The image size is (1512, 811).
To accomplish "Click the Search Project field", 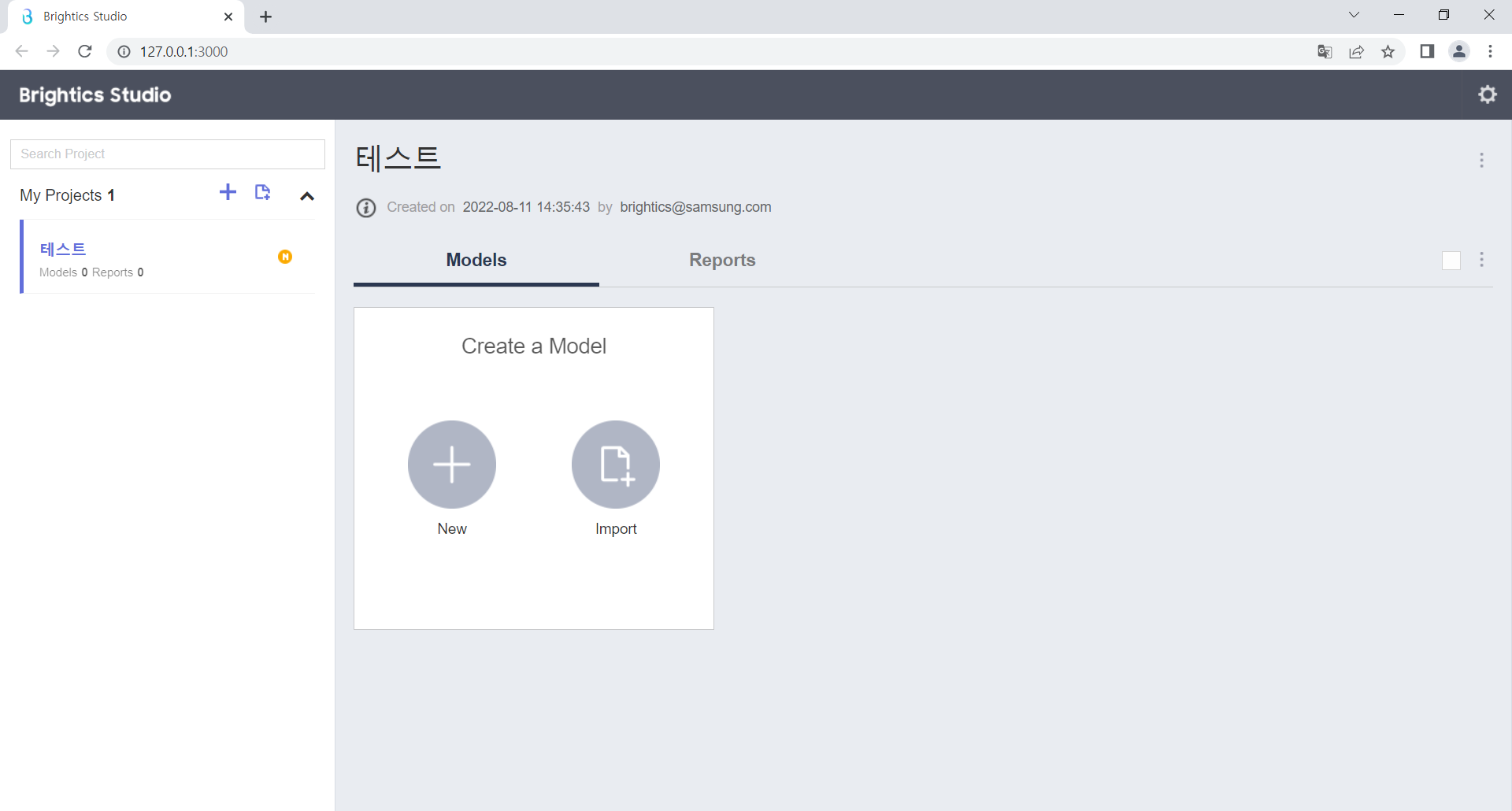I will point(168,154).
